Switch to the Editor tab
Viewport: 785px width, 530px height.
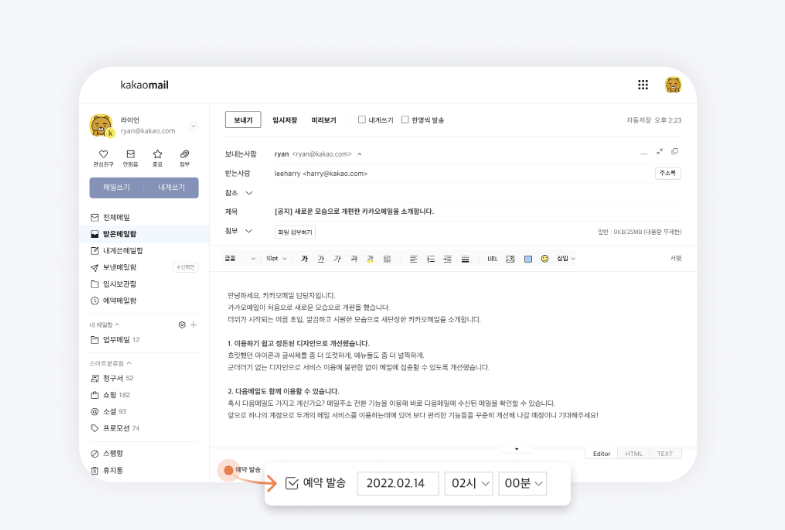point(601,453)
